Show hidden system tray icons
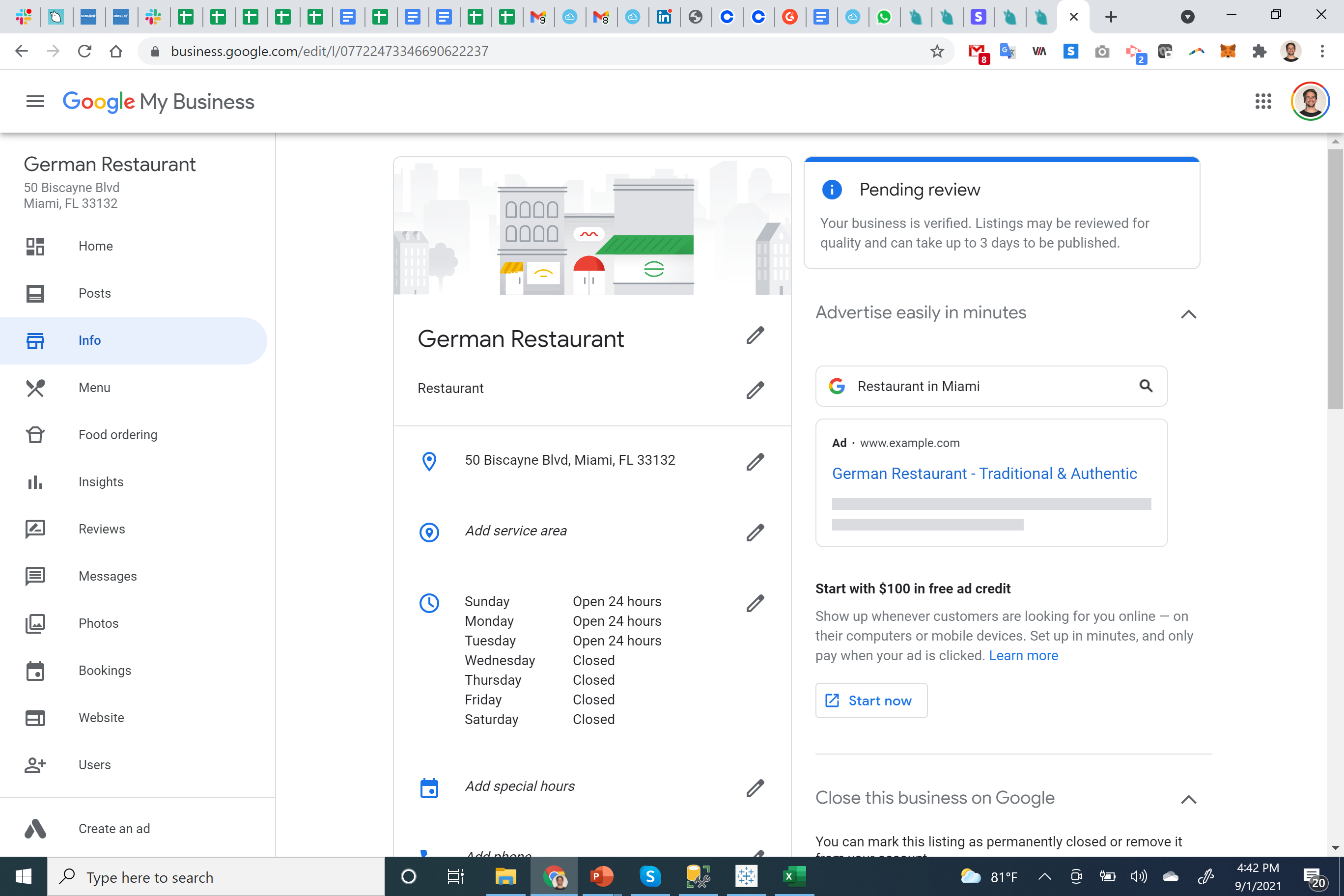Image resolution: width=1344 pixels, height=896 pixels. [x=1044, y=876]
